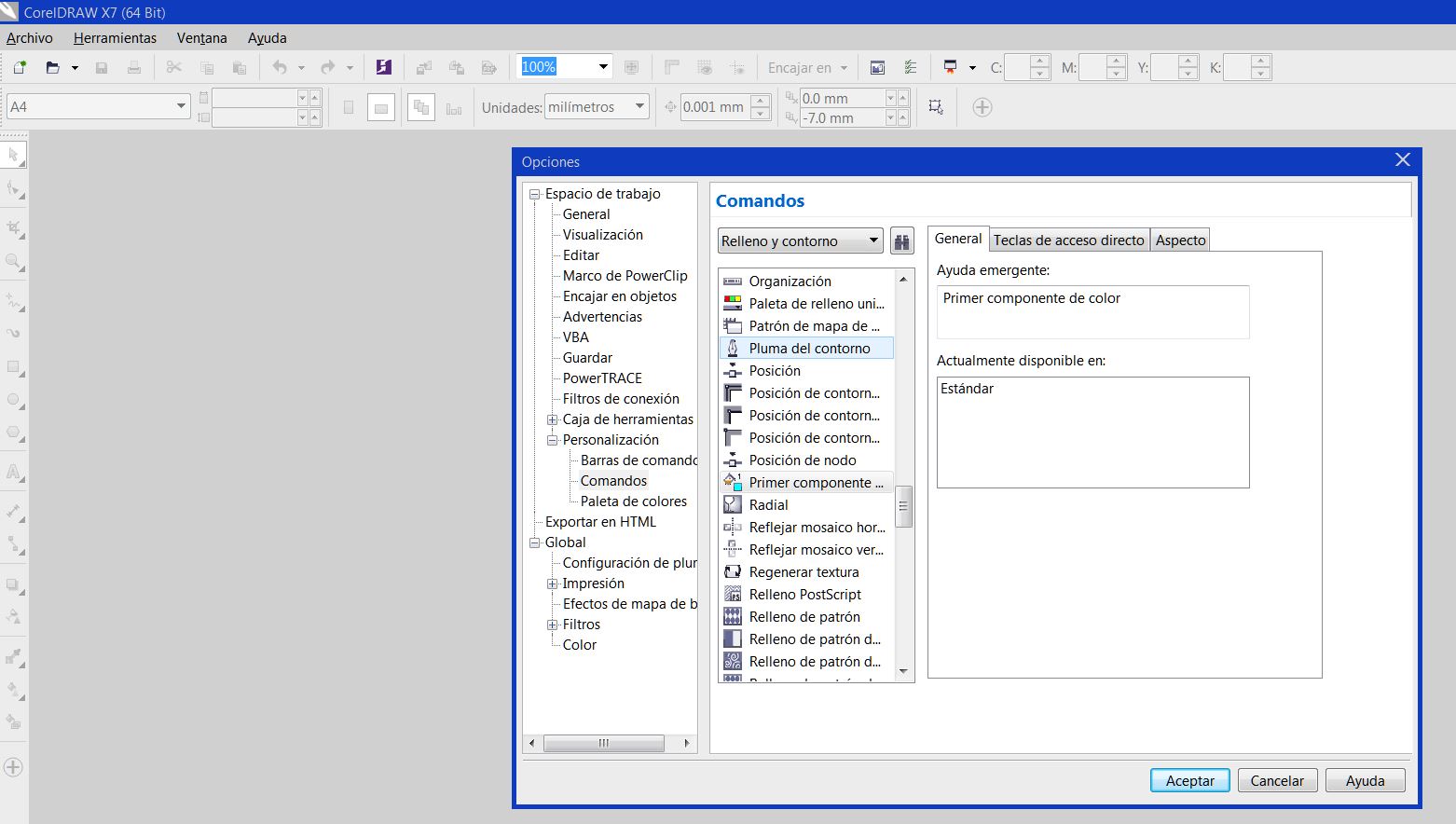Open the Ayuda menu in menu bar

[x=268, y=38]
